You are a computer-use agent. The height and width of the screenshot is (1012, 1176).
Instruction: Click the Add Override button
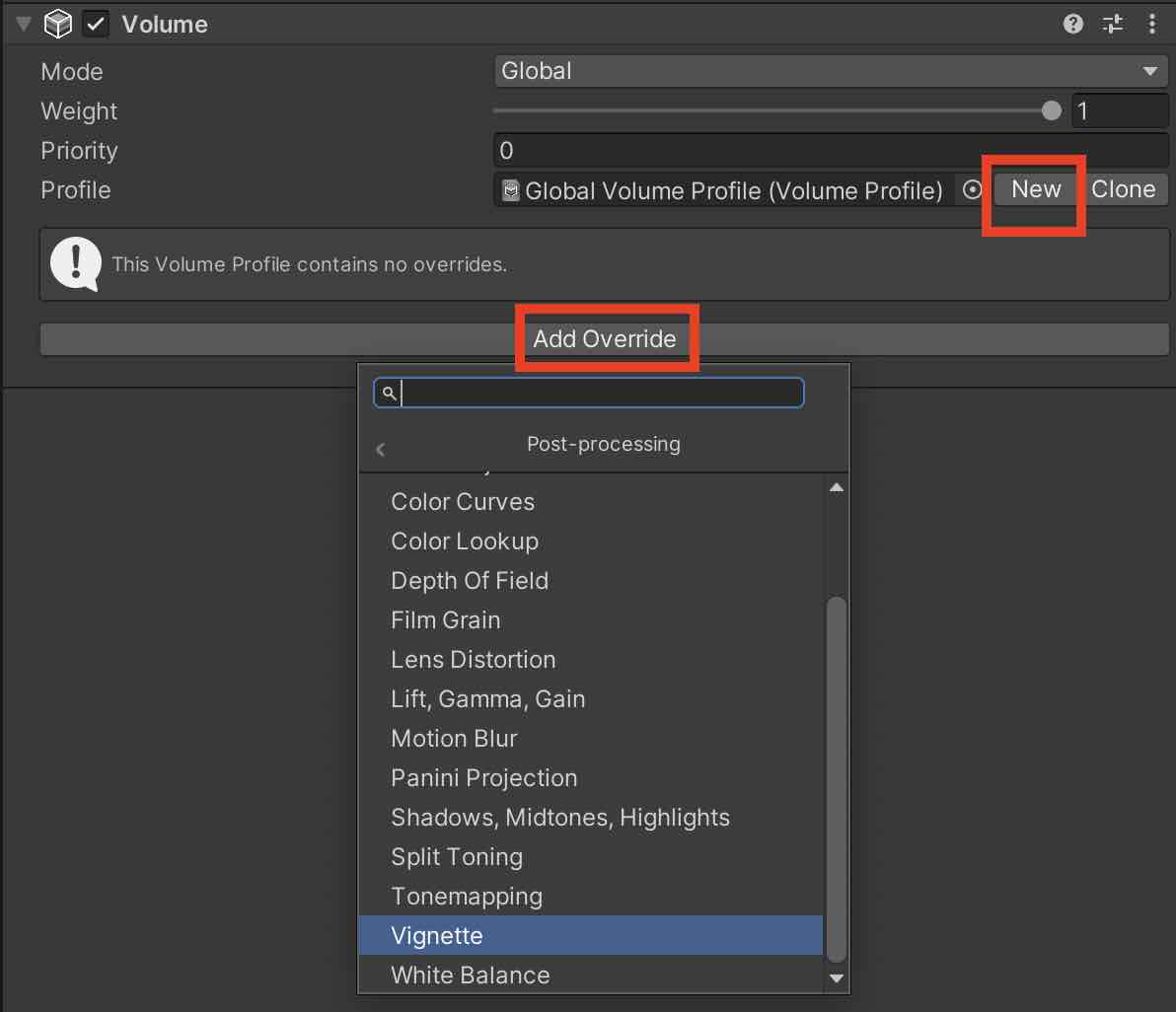(606, 338)
